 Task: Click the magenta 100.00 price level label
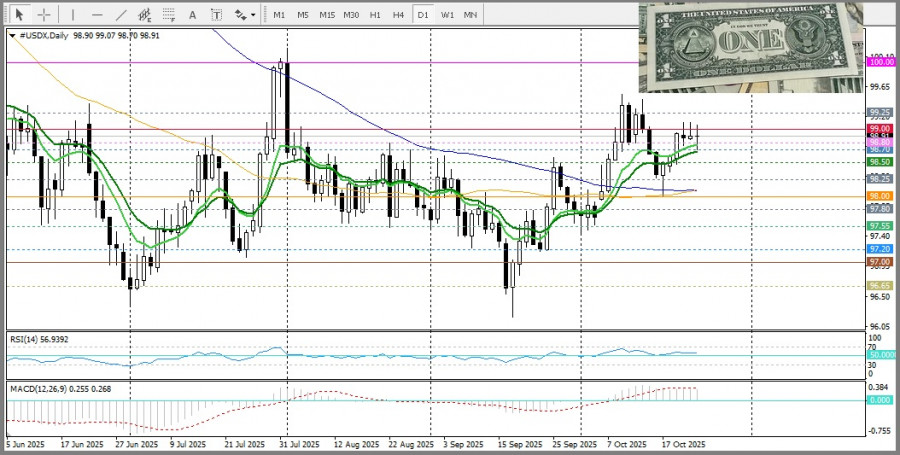point(881,62)
